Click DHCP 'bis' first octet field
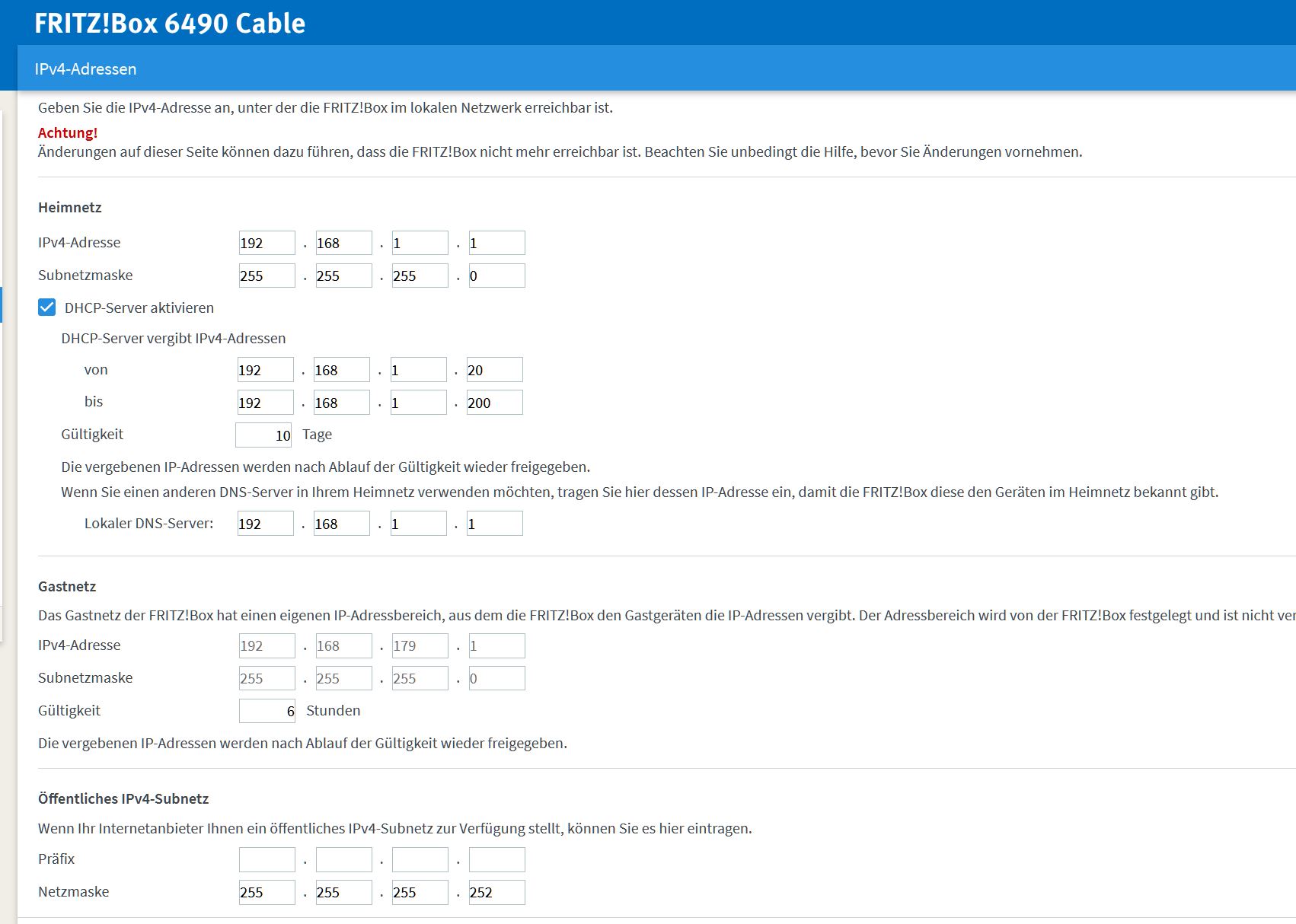Image resolution: width=1296 pixels, height=924 pixels. pos(265,403)
